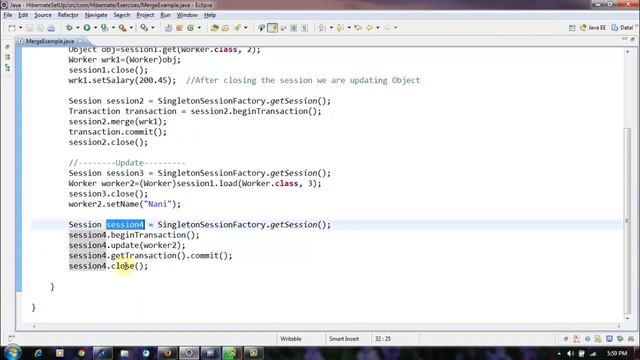Expand the Debug configurations dropdown
Screen dimensions: 640x360
tap(78, 28)
